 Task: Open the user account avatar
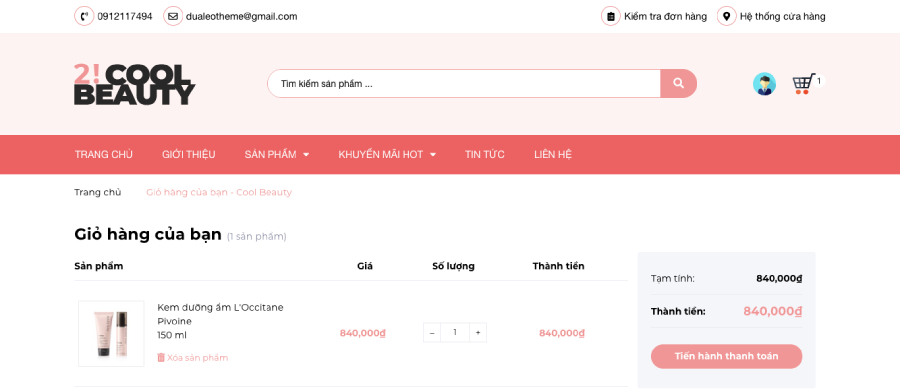click(x=764, y=84)
